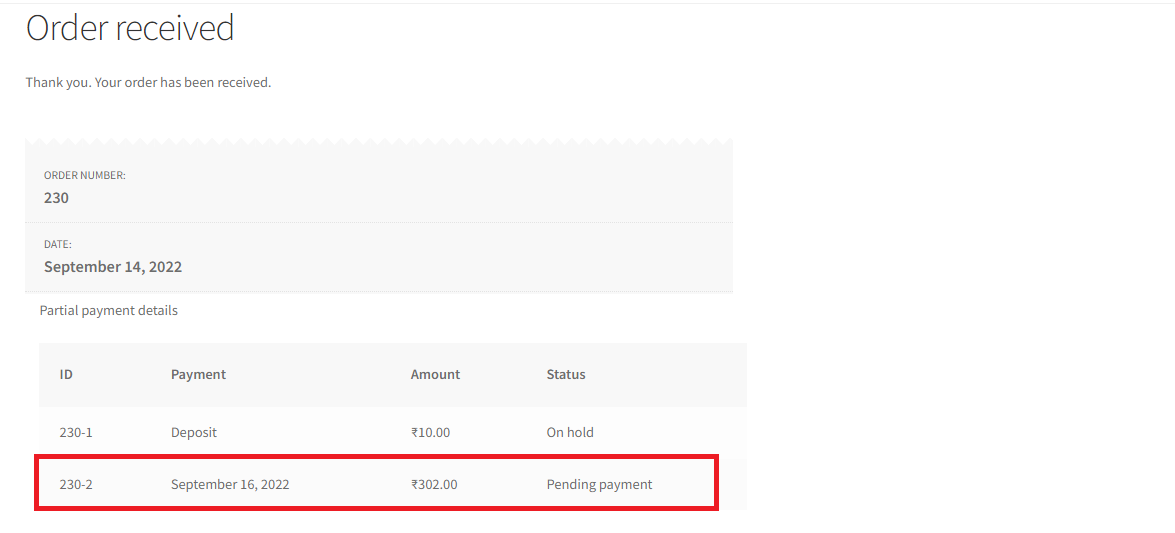Click the Amount column header
The image size is (1175, 533).
click(435, 374)
